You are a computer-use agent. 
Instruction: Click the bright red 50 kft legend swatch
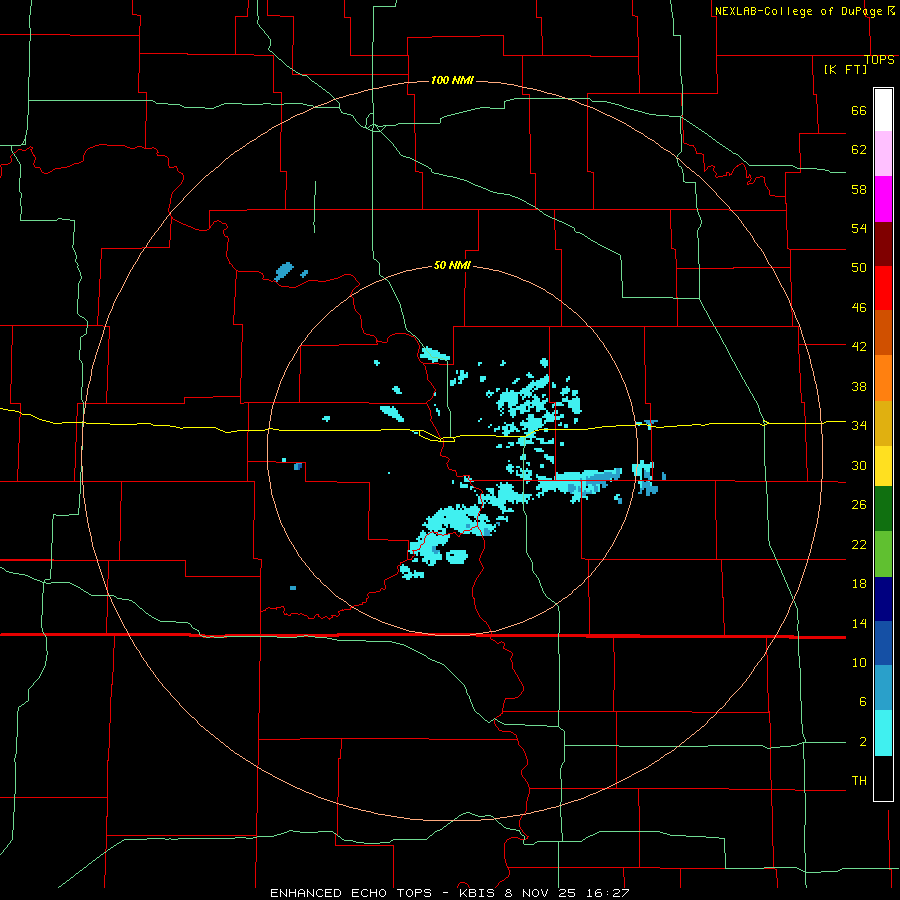click(x=883, y=288)
